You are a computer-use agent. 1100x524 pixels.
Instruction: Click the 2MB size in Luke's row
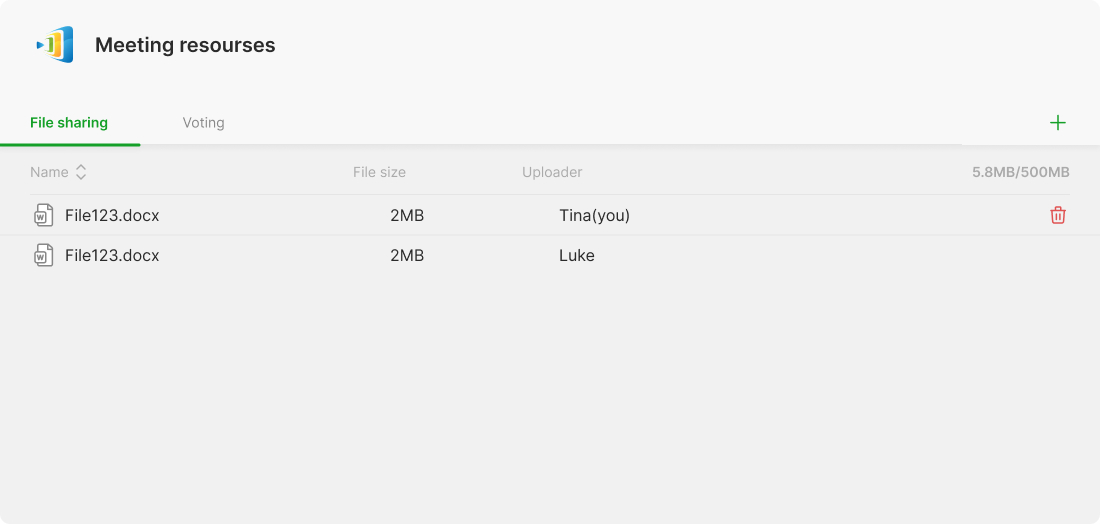point(407,255)
